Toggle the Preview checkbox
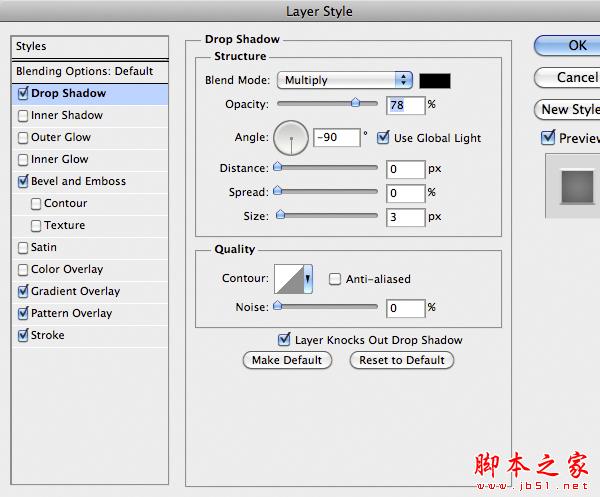The image size is (600, 497). pos(548,138)
